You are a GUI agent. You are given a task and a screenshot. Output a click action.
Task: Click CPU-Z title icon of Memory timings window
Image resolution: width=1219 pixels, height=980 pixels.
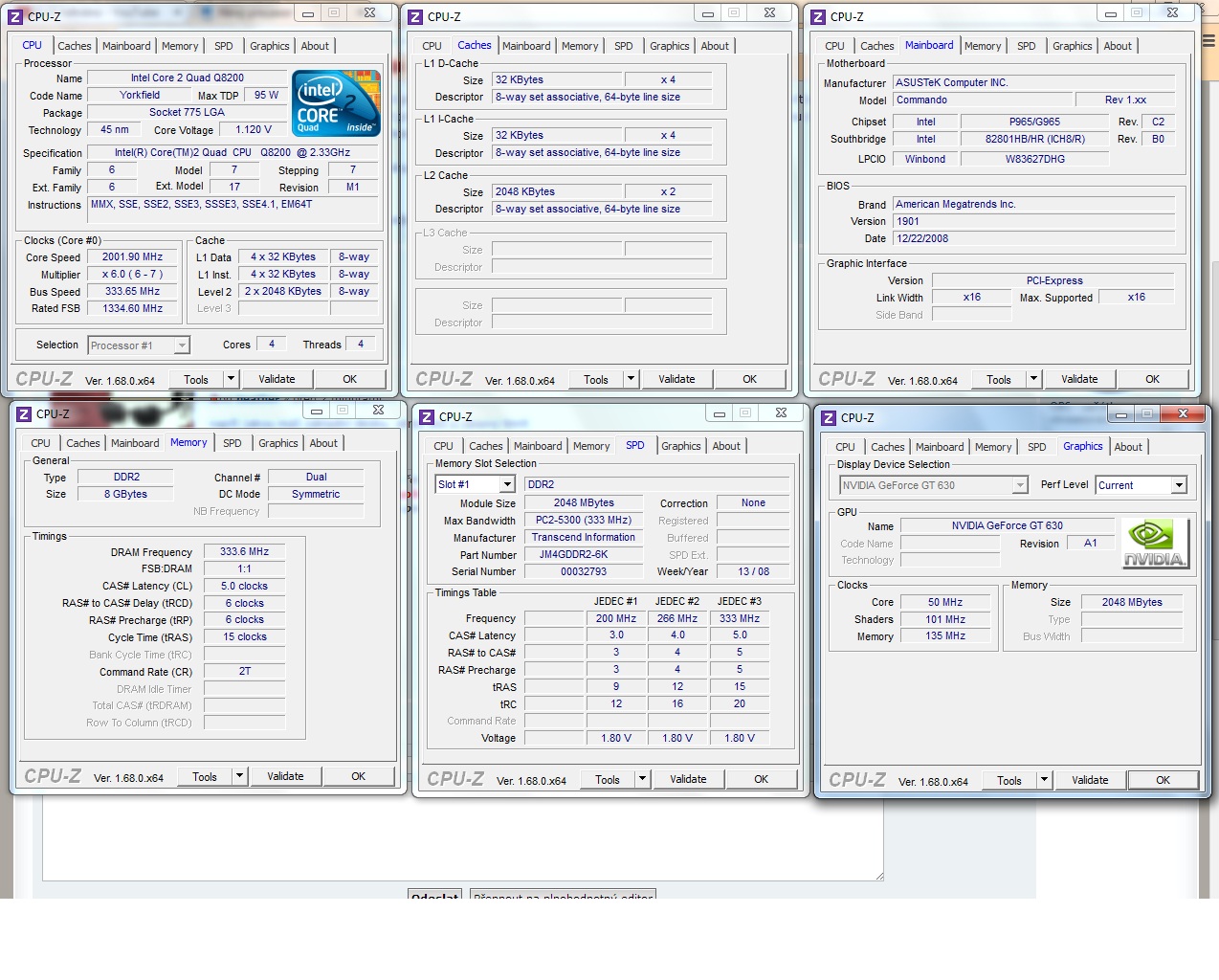[x=24, y=414]
